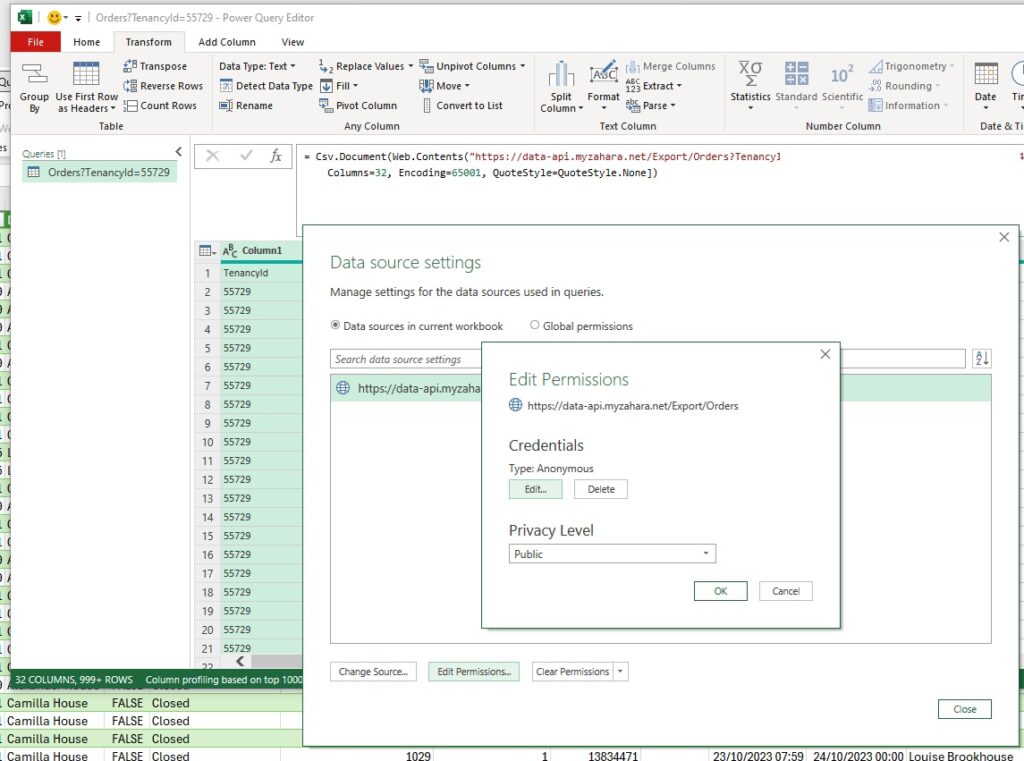1024x761 pixels.
Task: Click the Count Rows icon
Action: pos(130,105)
